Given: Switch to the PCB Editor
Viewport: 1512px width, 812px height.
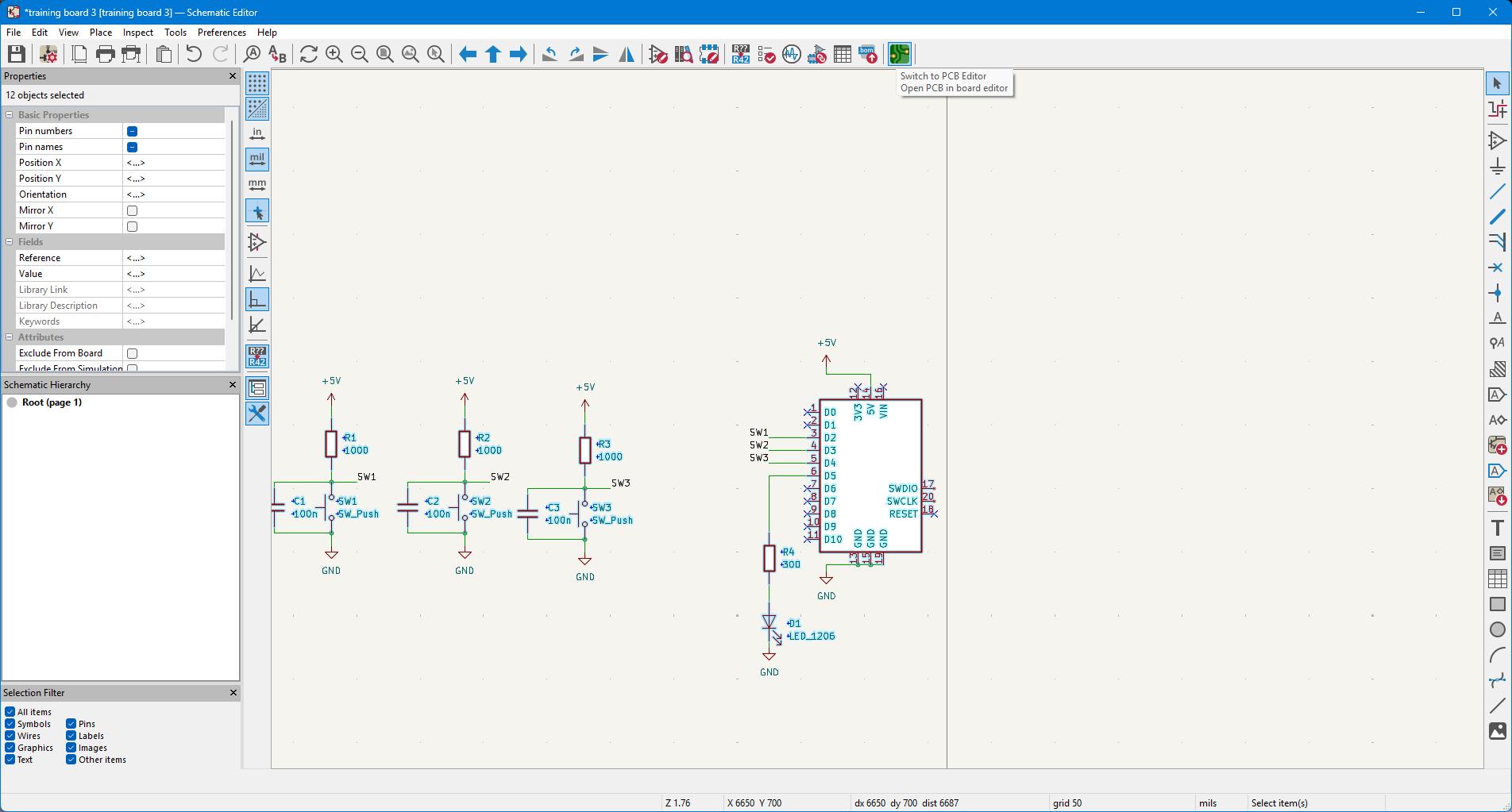Looking at the screenshot, I should tap(900, 54).
